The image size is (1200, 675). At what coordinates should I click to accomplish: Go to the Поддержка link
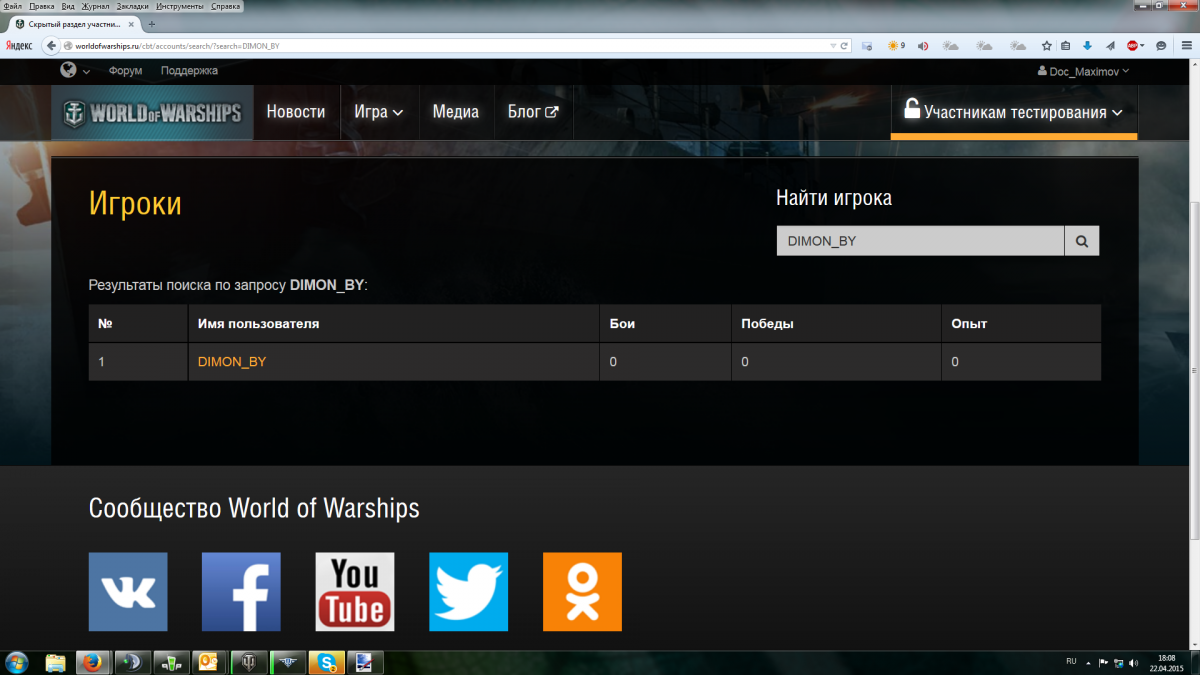pyautogui.click(x=189, y=71)
